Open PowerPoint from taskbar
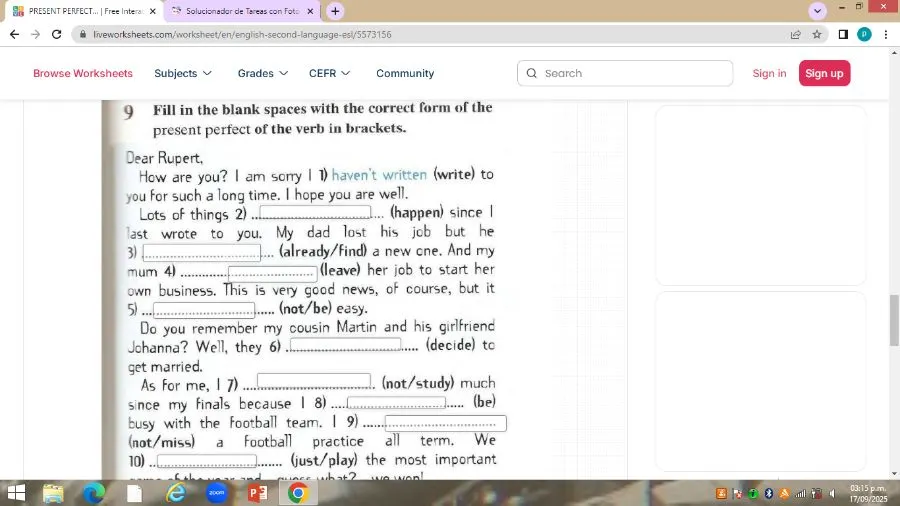This screenshot has height=506, width=900. (x=257, y=493)
